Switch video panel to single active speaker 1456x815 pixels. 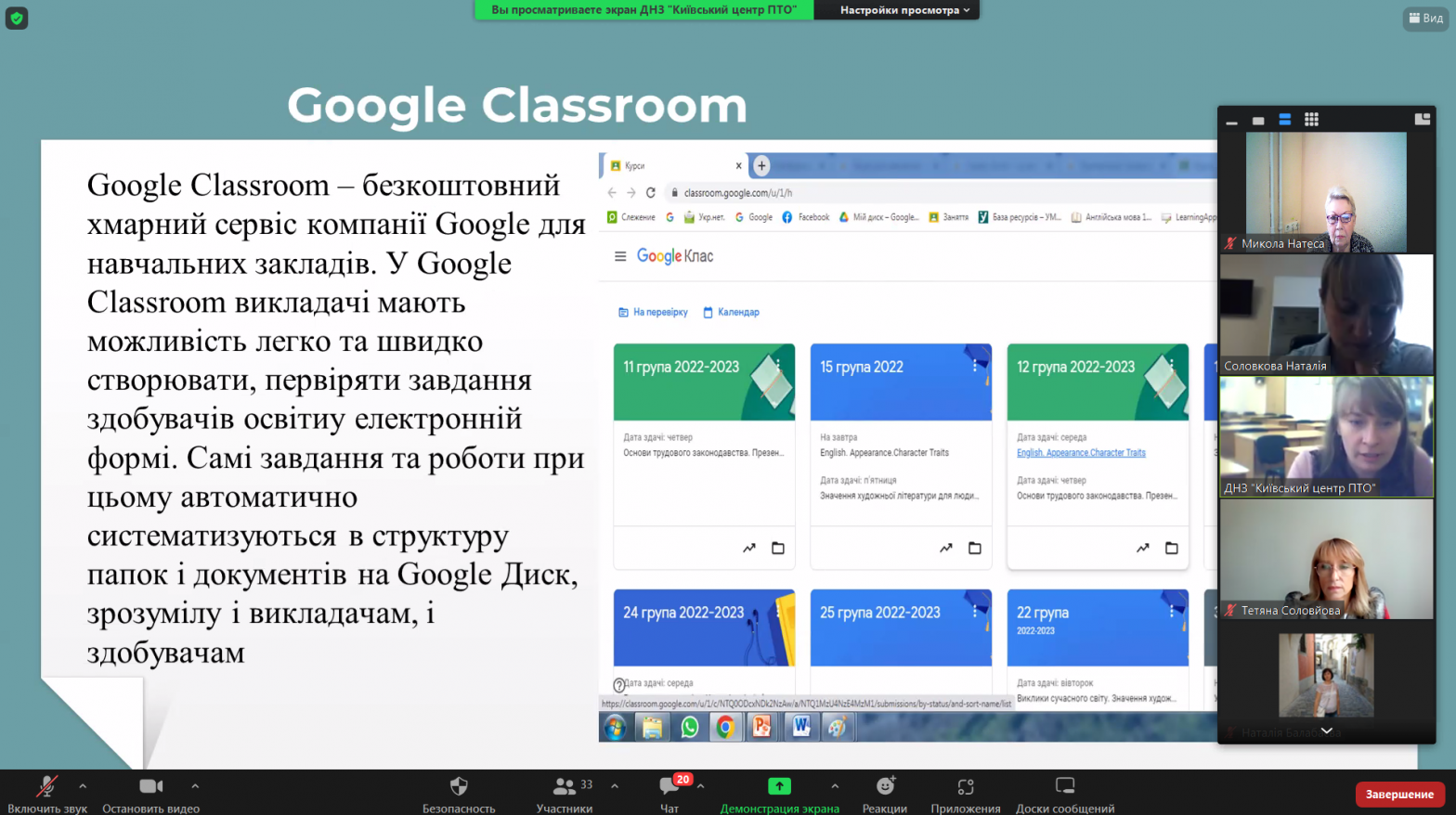coord(1258,120)
